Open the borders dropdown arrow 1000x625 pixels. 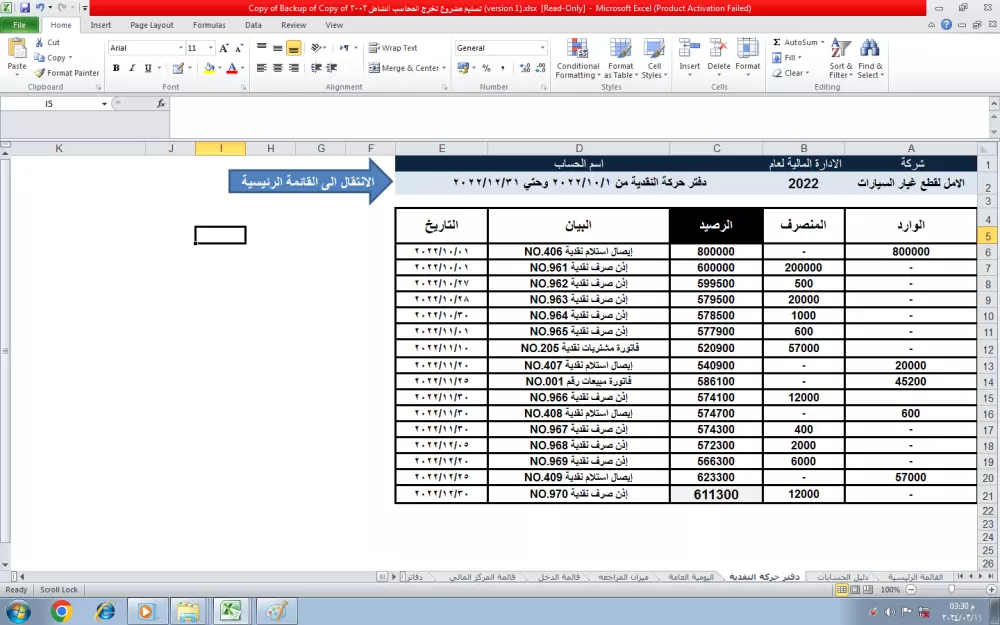point(189,68)
